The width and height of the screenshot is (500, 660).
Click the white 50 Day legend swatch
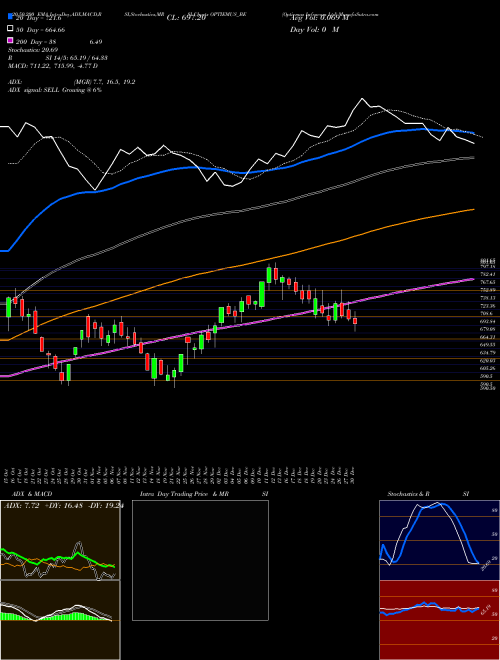click(10, 29)
